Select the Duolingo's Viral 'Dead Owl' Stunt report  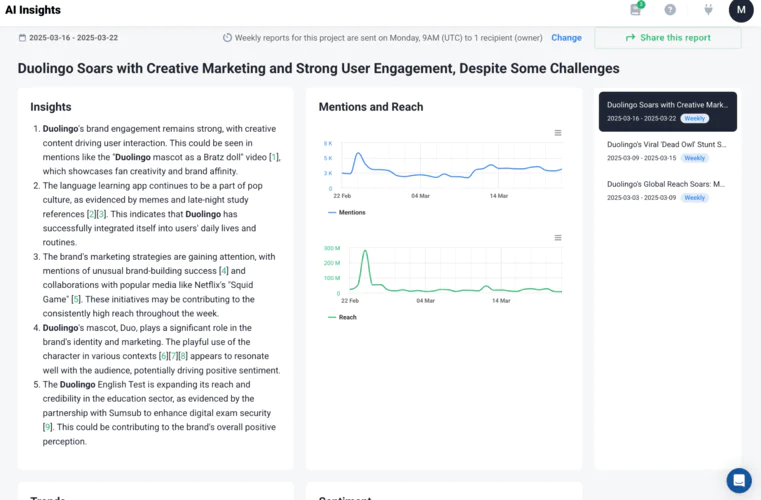point(668,151)
